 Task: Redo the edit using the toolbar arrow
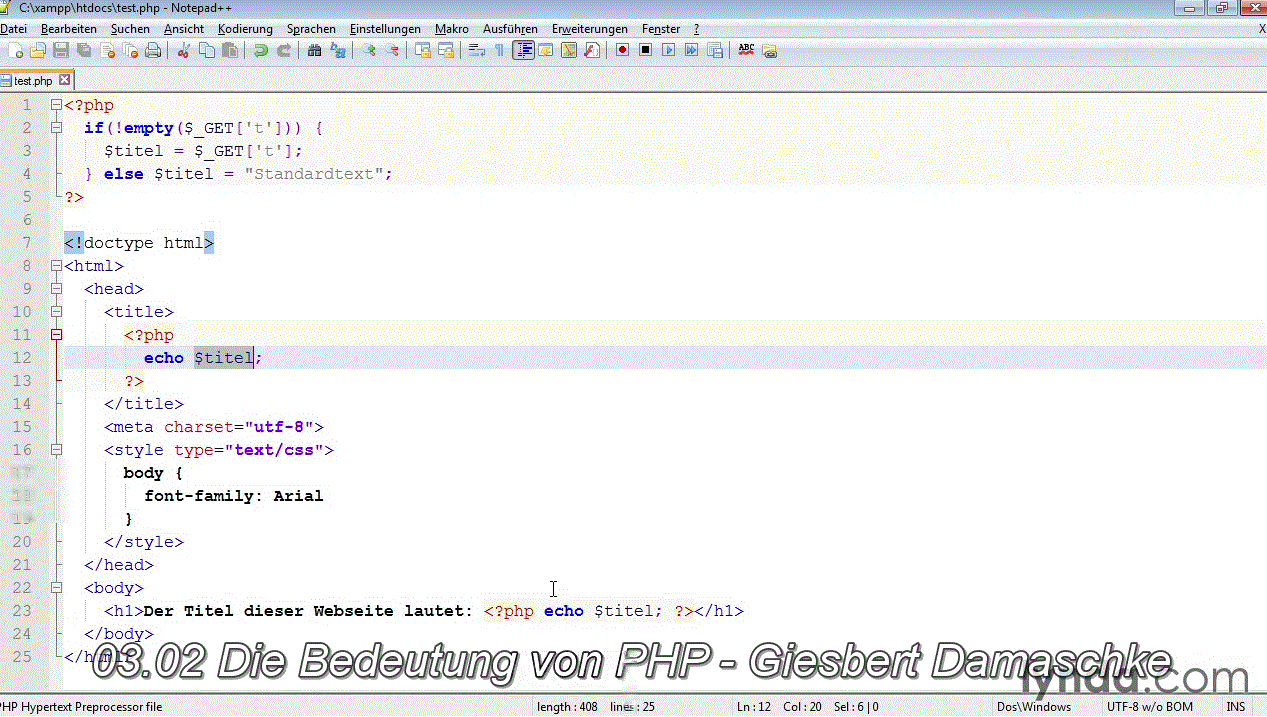coord(283,50)
